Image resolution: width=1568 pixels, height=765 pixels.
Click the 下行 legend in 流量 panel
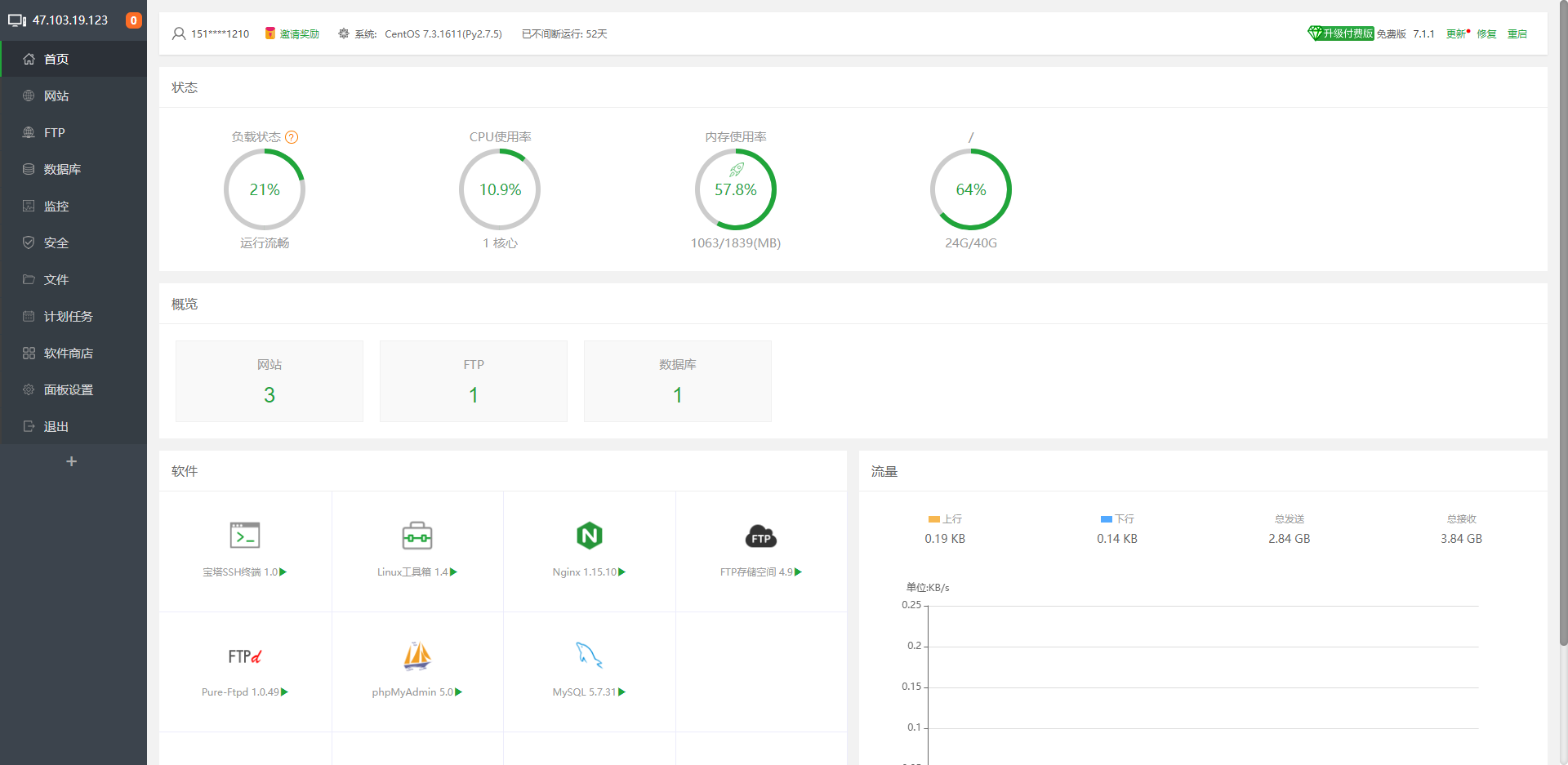click(1117, 519)
